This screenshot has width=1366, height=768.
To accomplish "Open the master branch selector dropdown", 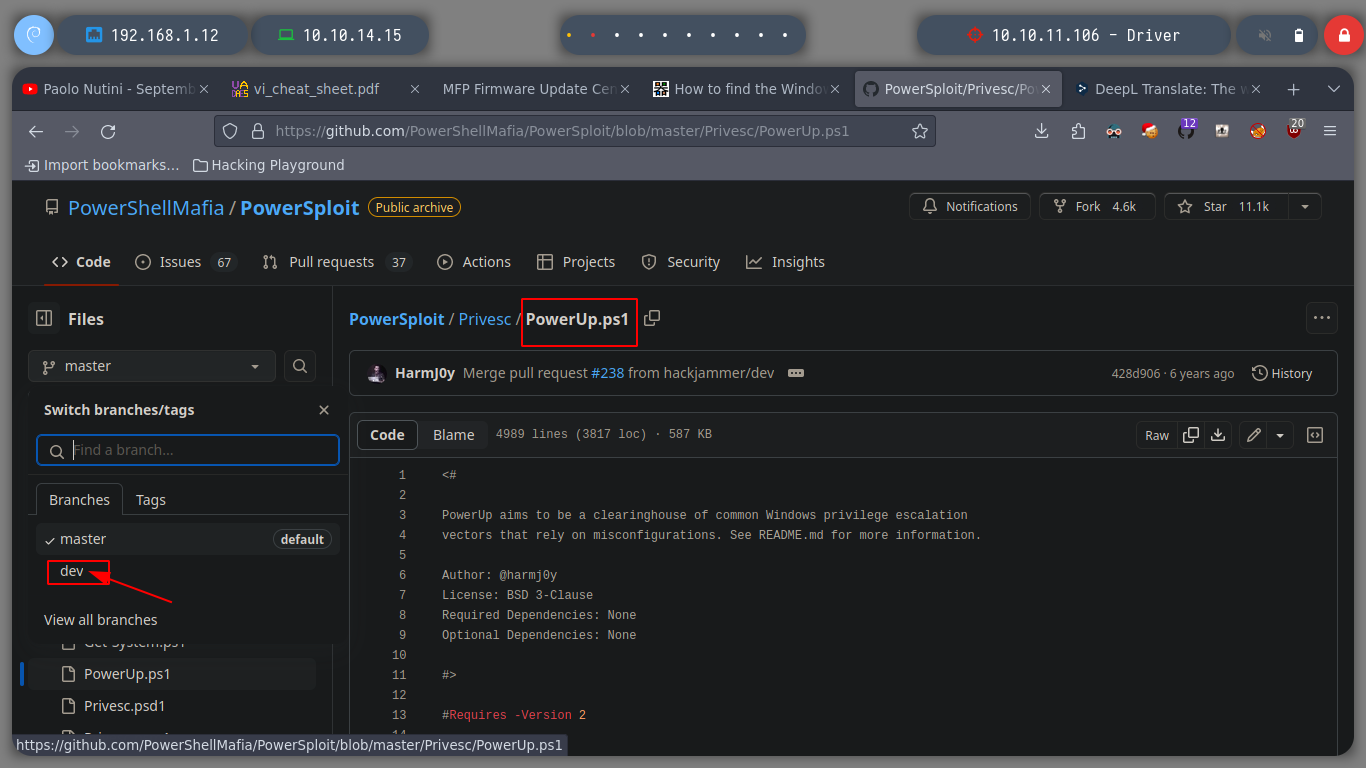I will point(151,366).
